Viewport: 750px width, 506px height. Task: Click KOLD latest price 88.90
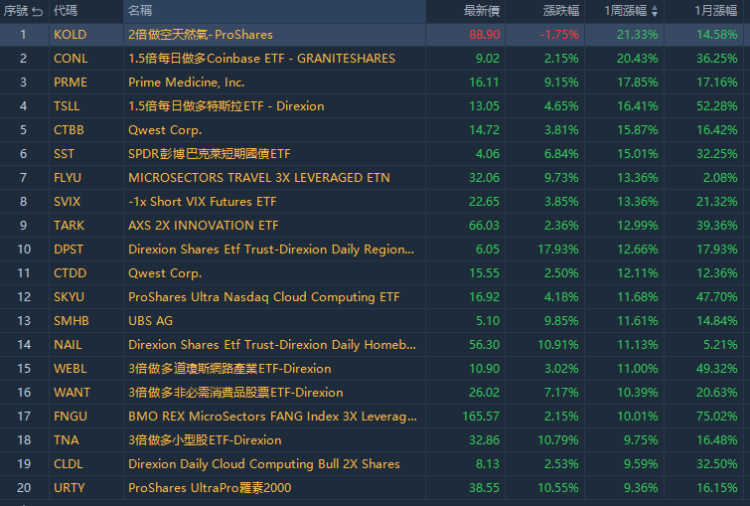[485, 35]
